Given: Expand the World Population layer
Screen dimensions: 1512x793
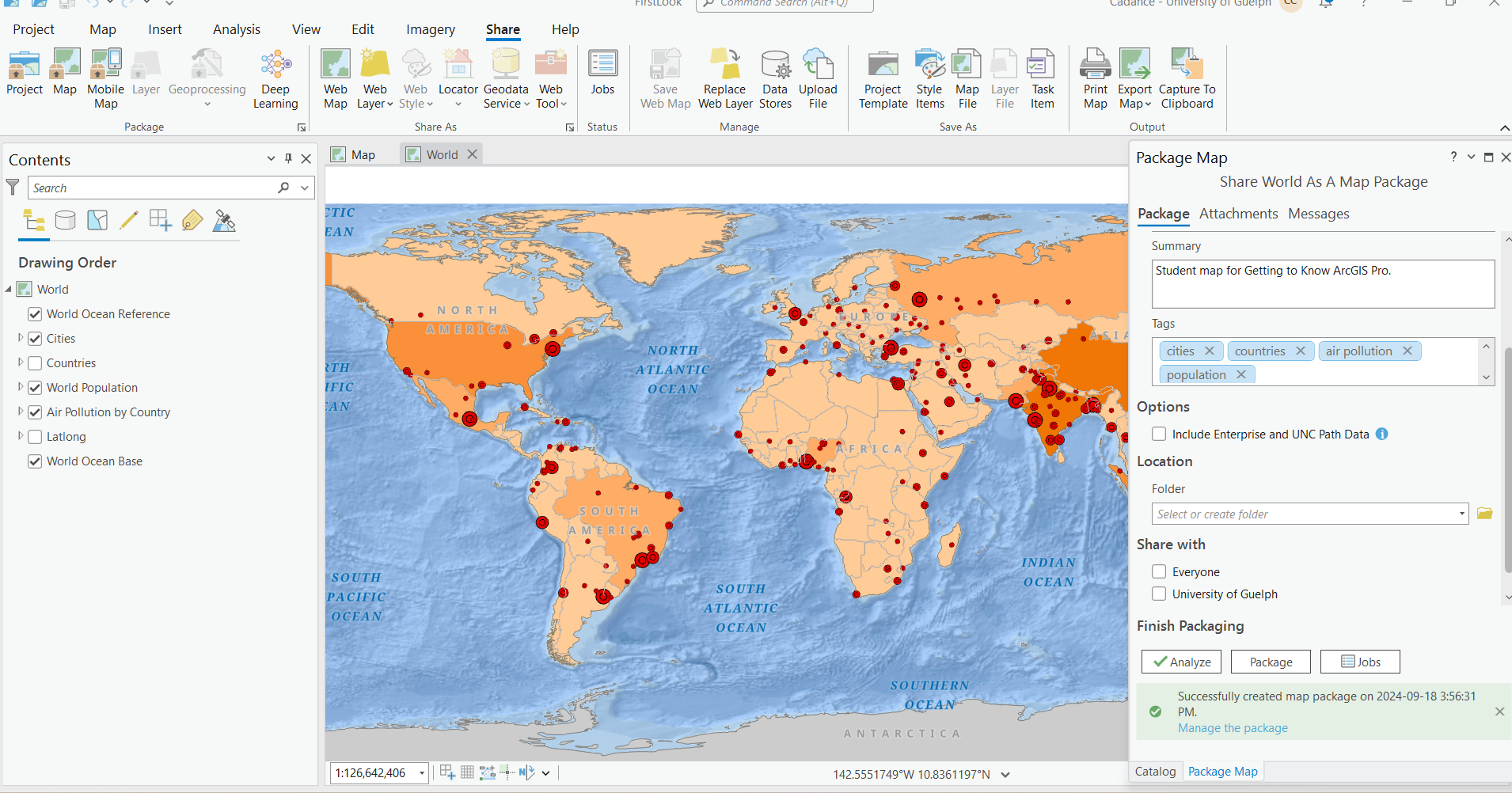Looking at the screenshot, I should pos(20,387).
